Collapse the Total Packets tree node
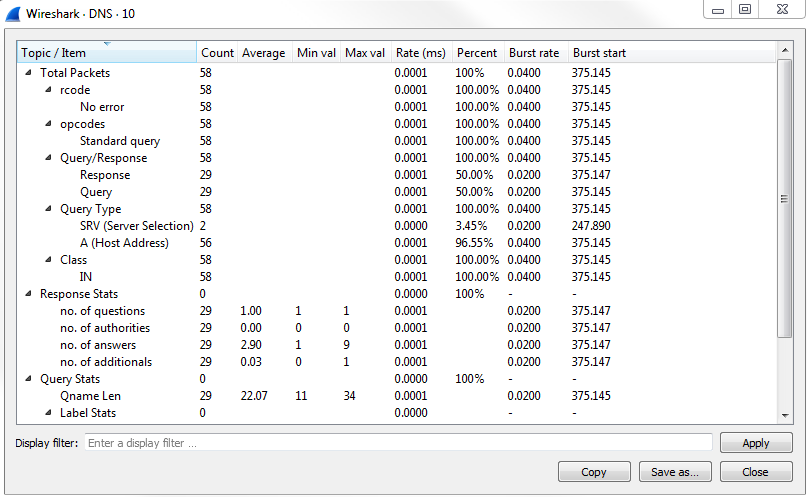807x497 pixels. tap(28, 73)
